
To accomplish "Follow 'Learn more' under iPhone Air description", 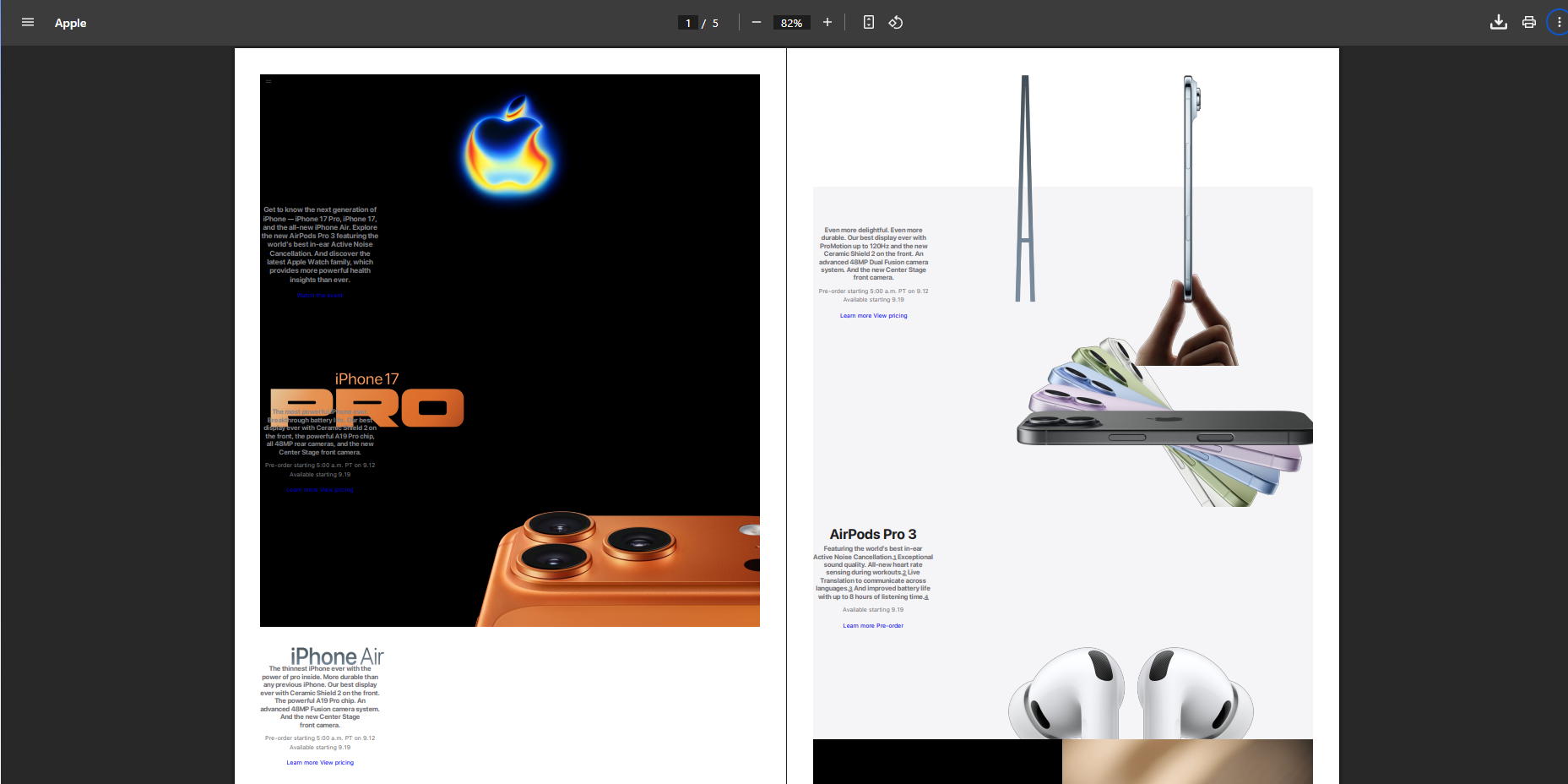I will tap(301, 763).
